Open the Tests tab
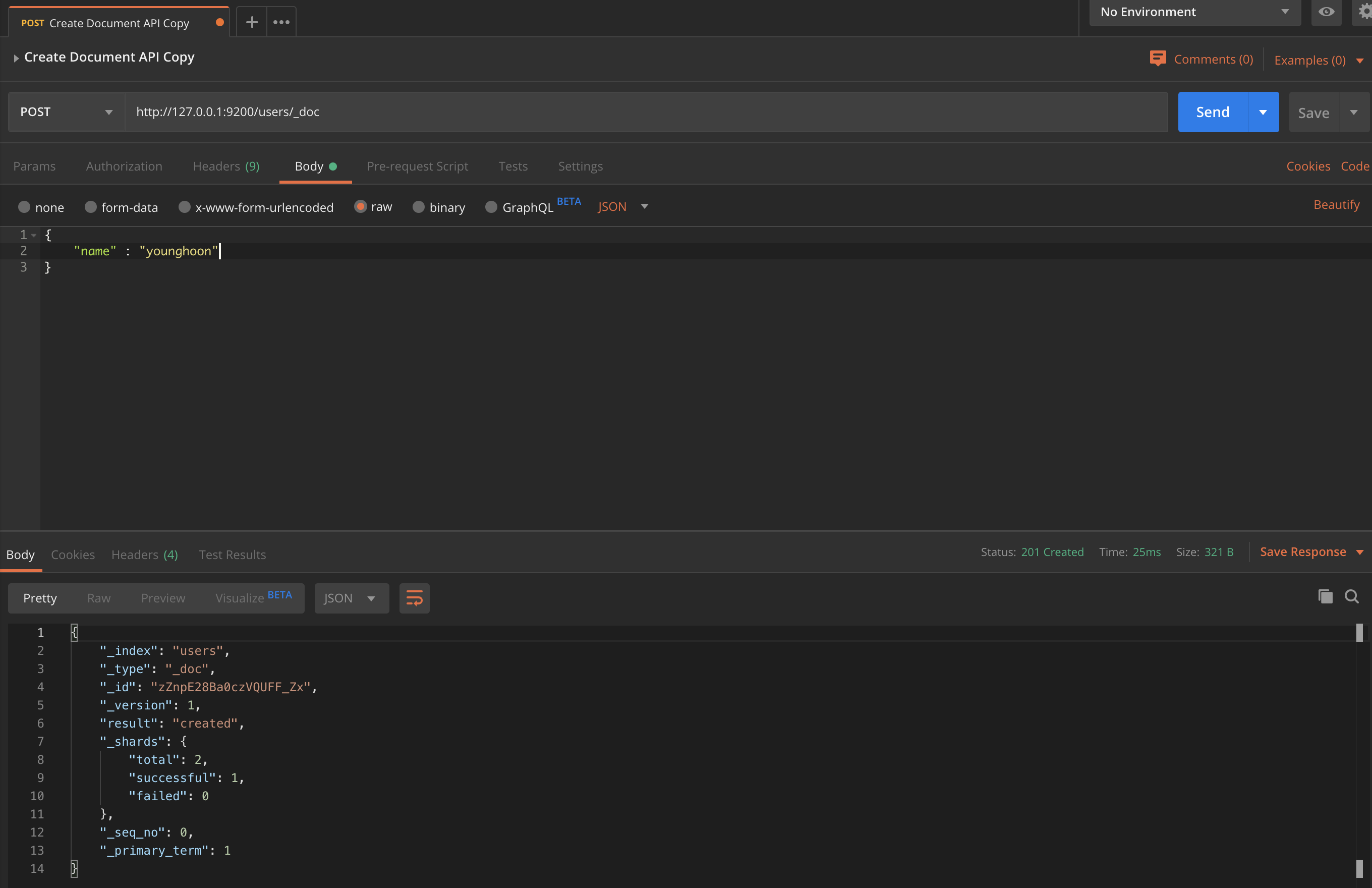Screen dimensions: 1372x888 click(513, 166)
